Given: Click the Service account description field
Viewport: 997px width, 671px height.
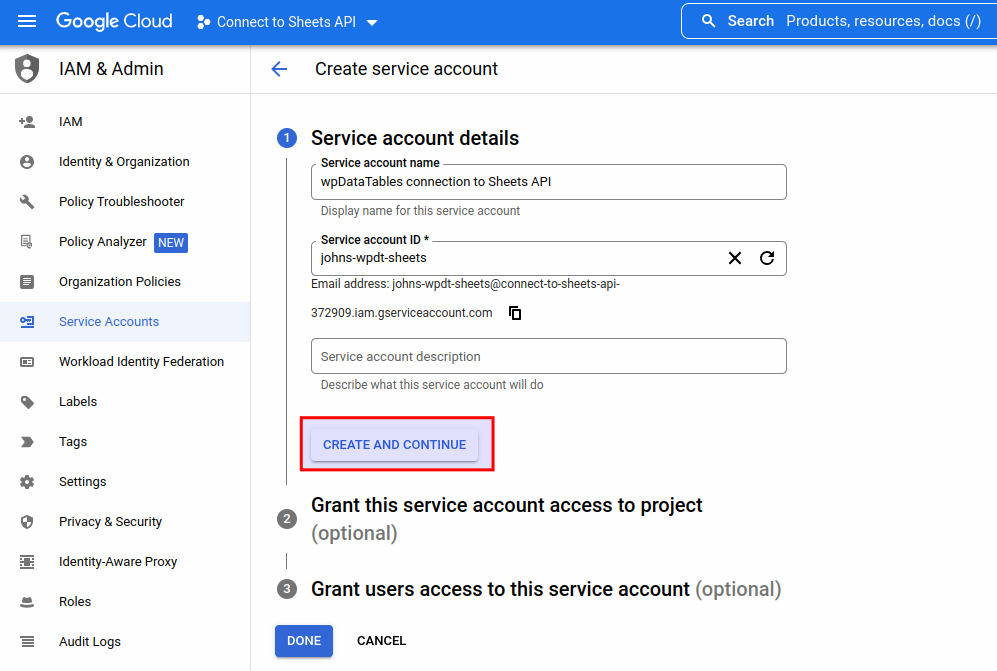Looking at the screenshot, I should click(x=549, y=356).
